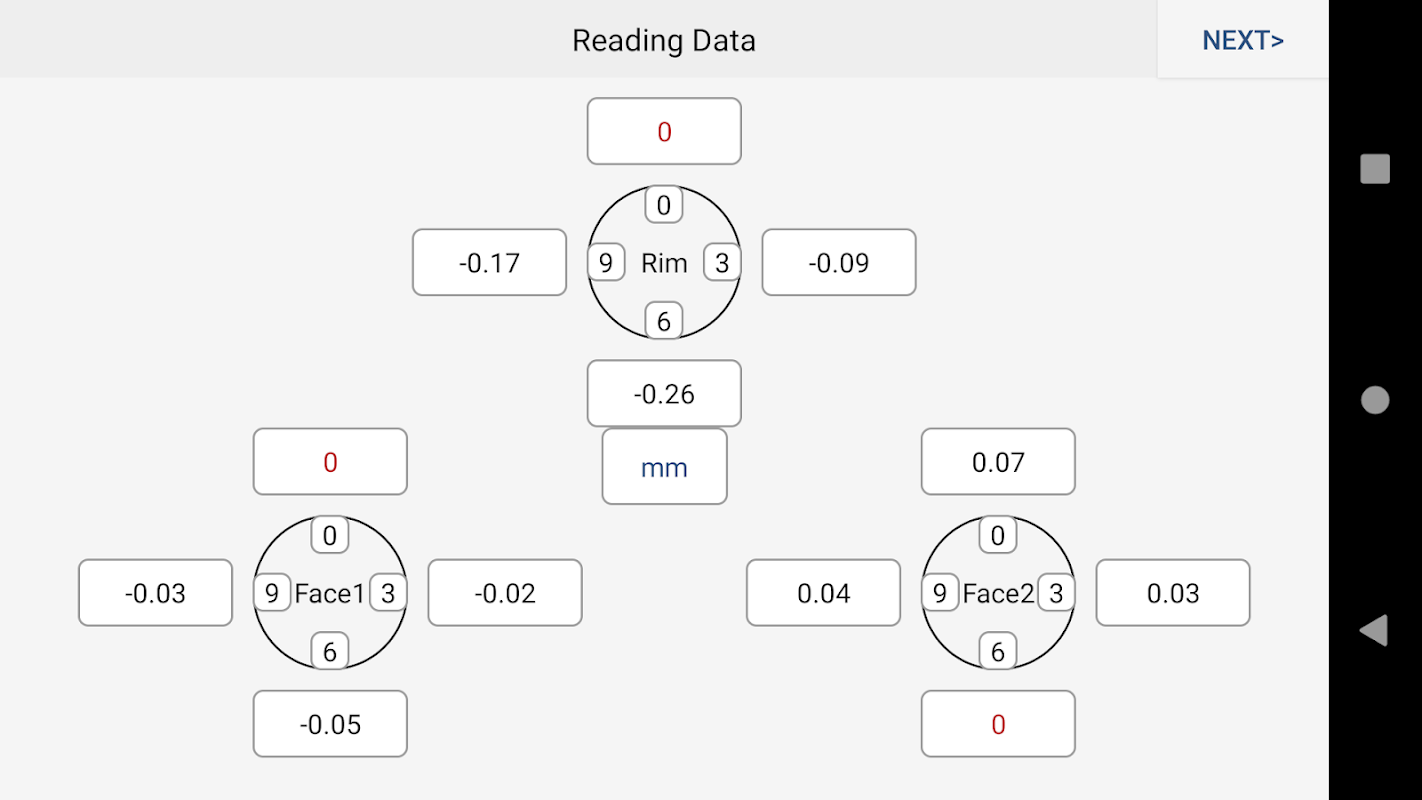The image size is (1422, 800).
Task: Edit the Face1 -0.02 reading field
Action: coord(505,593)
